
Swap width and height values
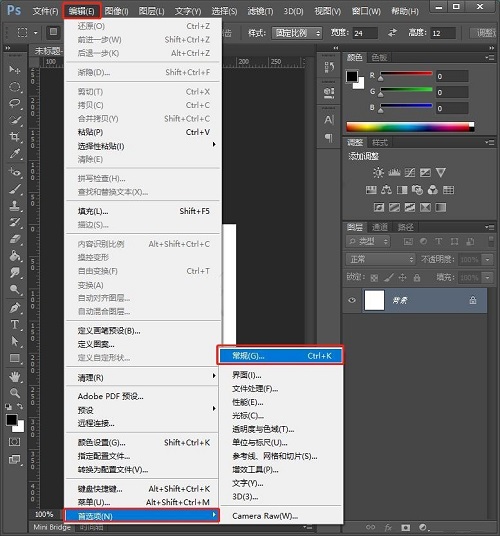coord(392,33)
